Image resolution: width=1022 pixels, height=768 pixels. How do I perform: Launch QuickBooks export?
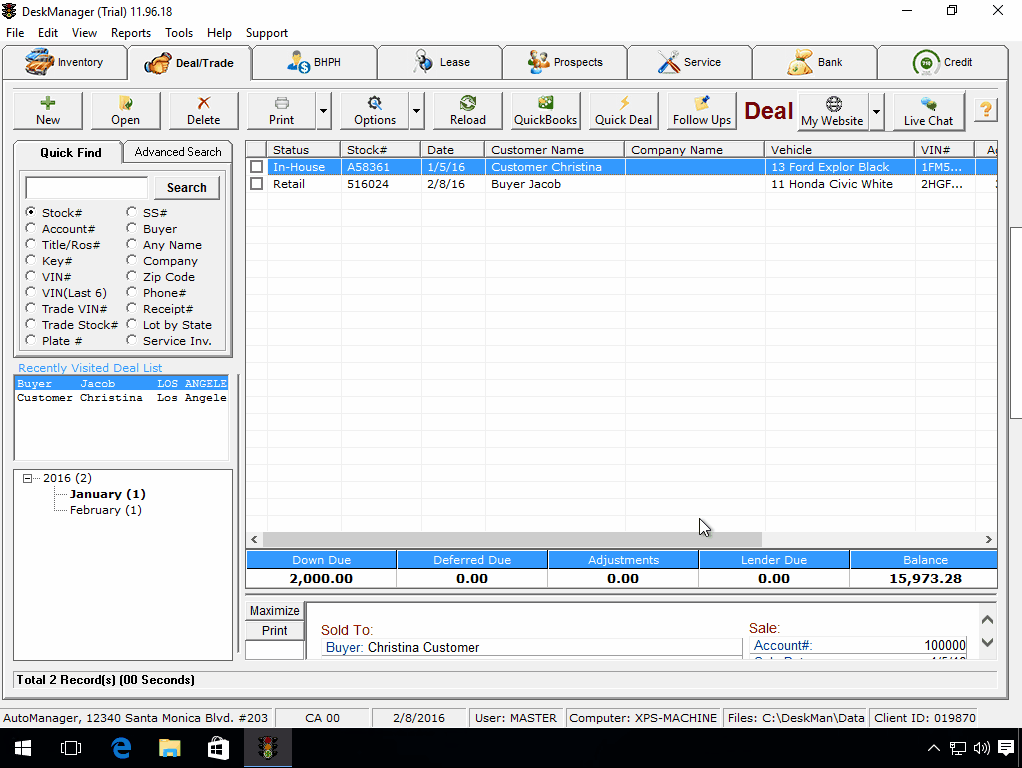[x=546, y=111]
